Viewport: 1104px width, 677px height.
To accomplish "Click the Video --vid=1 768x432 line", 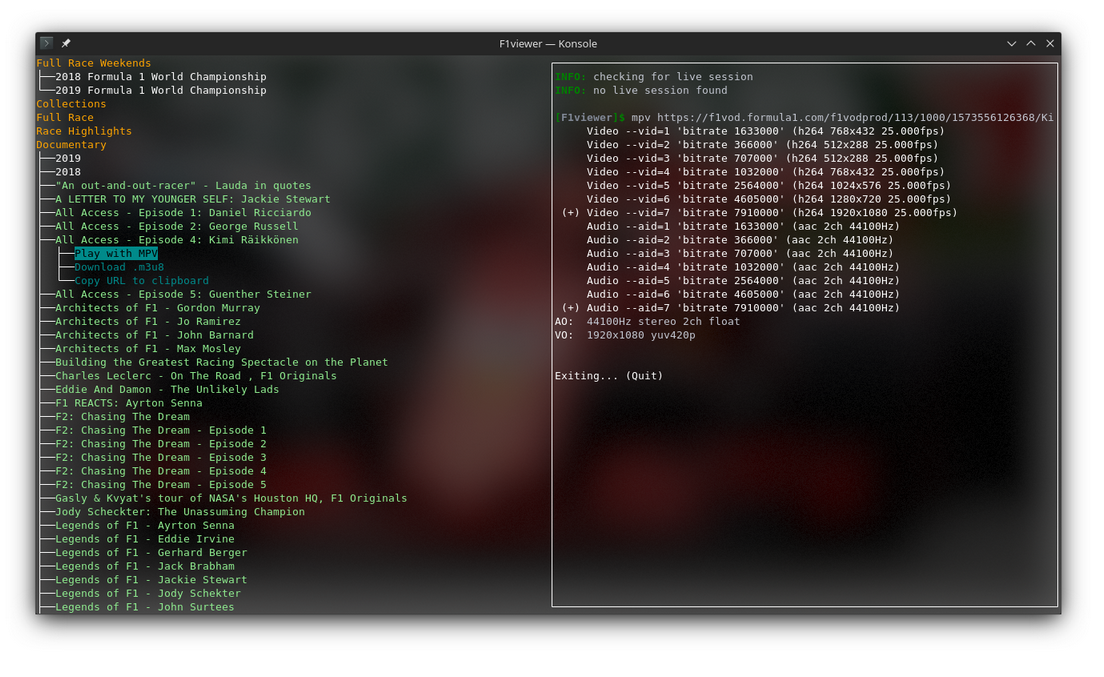I will coord(765,131).
